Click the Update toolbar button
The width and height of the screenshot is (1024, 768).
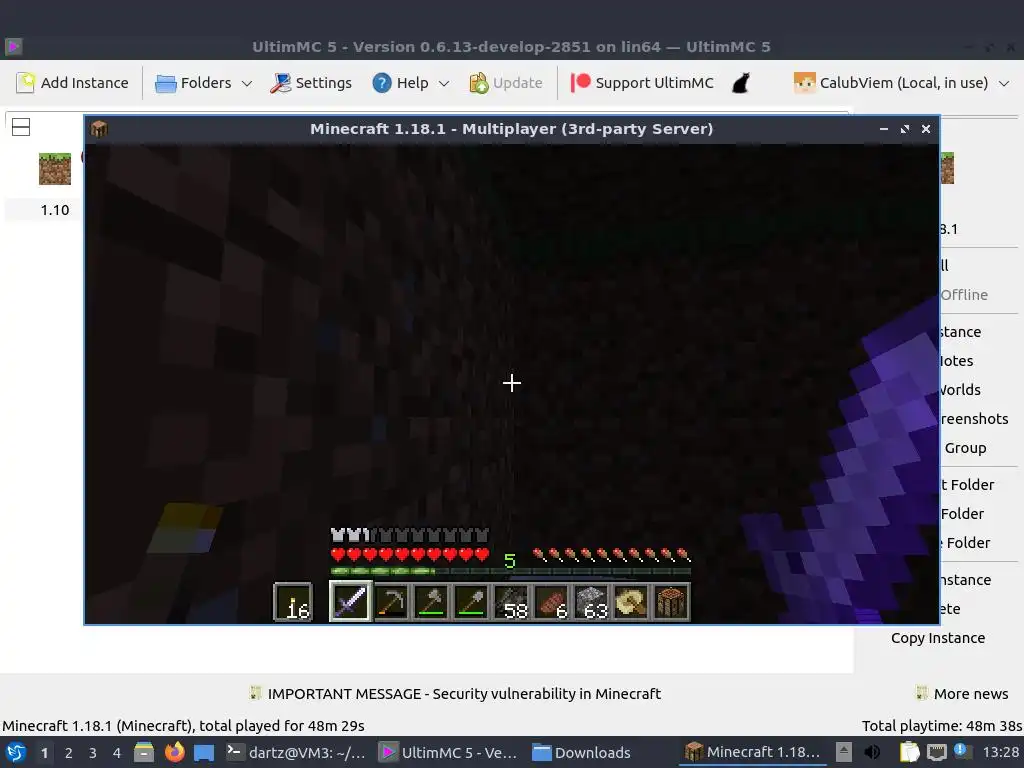click(x=506, y=83)
